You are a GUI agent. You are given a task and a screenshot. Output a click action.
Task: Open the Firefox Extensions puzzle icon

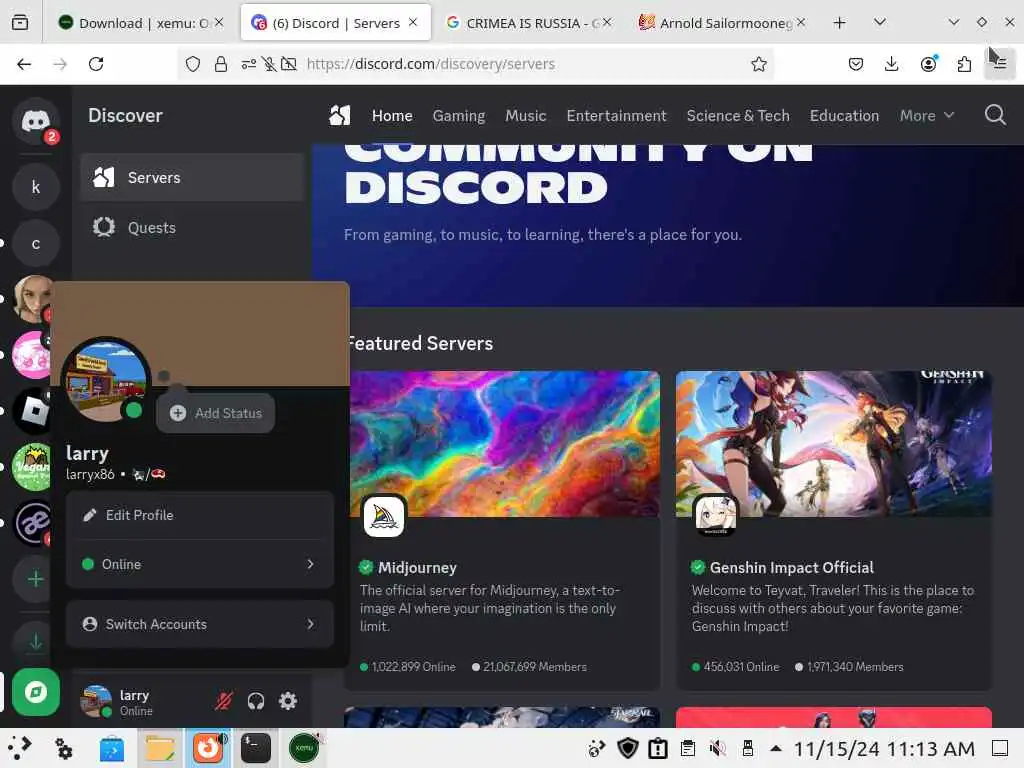[964, 64]
